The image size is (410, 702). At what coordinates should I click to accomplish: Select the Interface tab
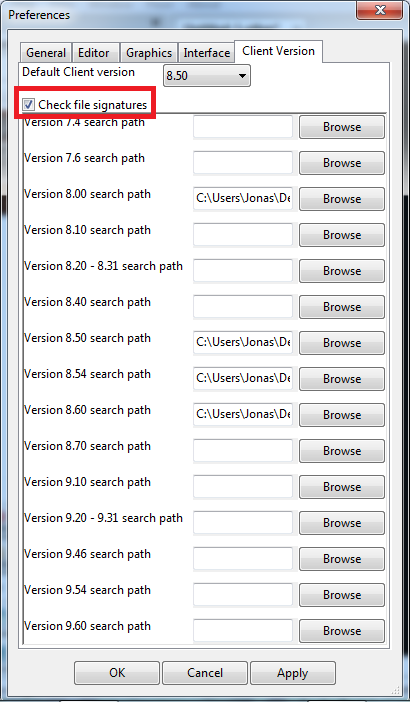pyautogui.click(x=206, y=53)
